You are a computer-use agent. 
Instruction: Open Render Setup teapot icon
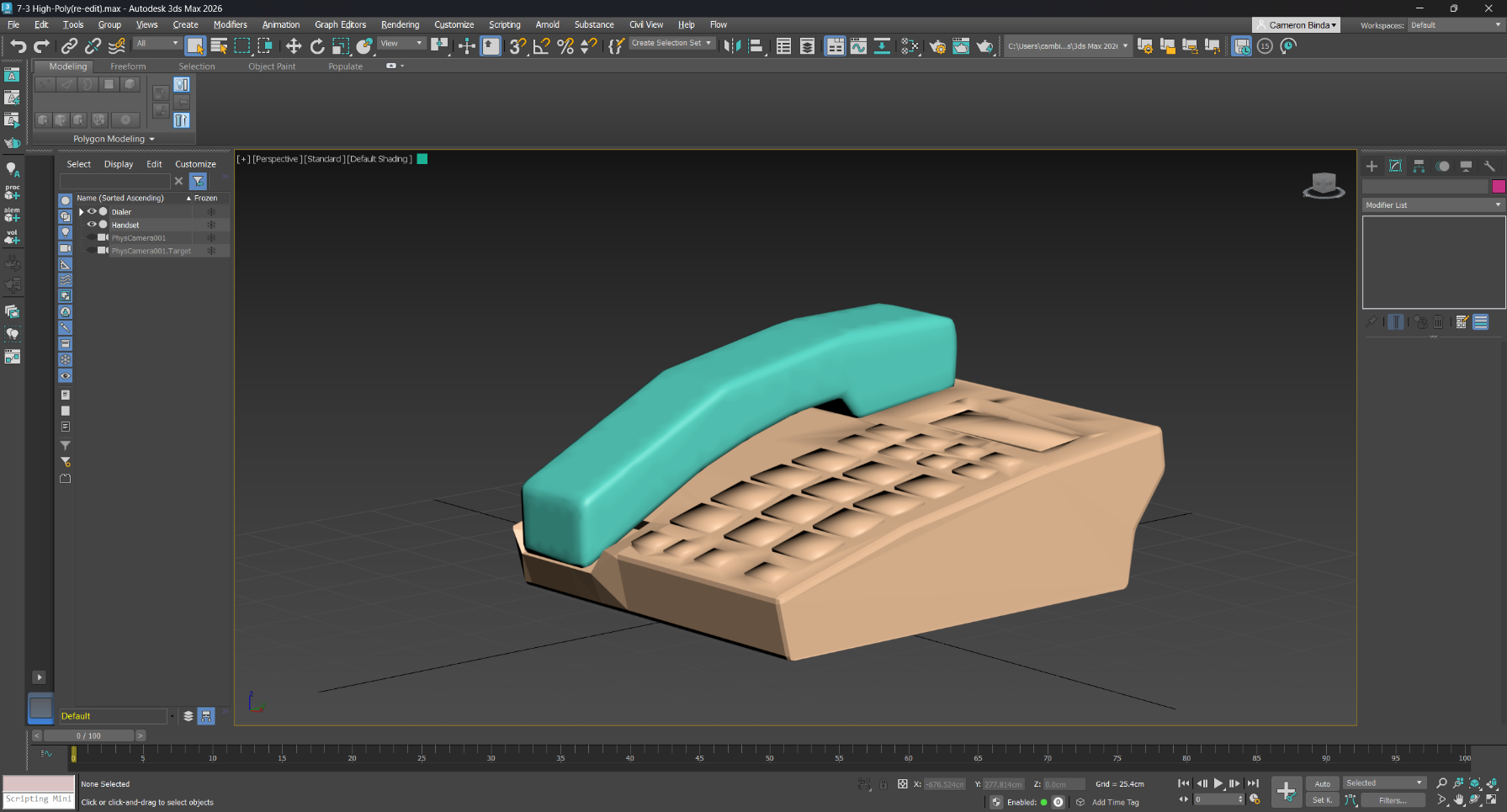tap(937, 46)
